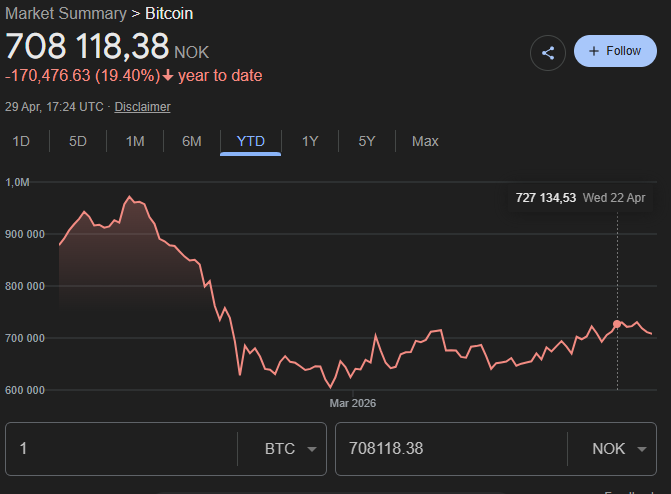The image size is (671, 494).
Task: Click the highlighted chart point for 22 Apr
Action: 617,324
